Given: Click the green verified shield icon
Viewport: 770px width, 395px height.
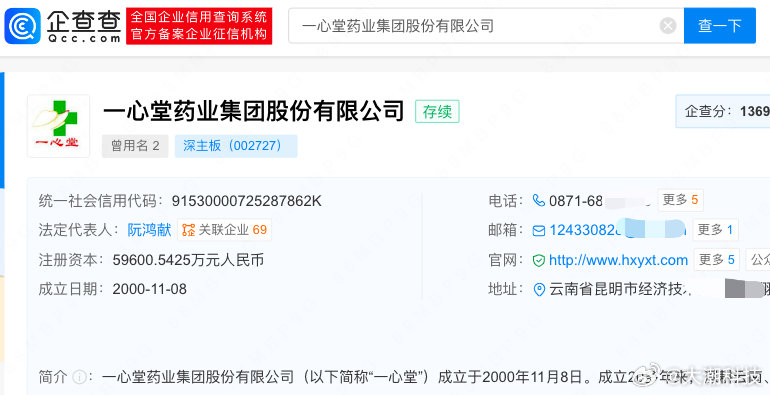Looking at the screenshot, I should pyautogui.click(x=539, y=260).
